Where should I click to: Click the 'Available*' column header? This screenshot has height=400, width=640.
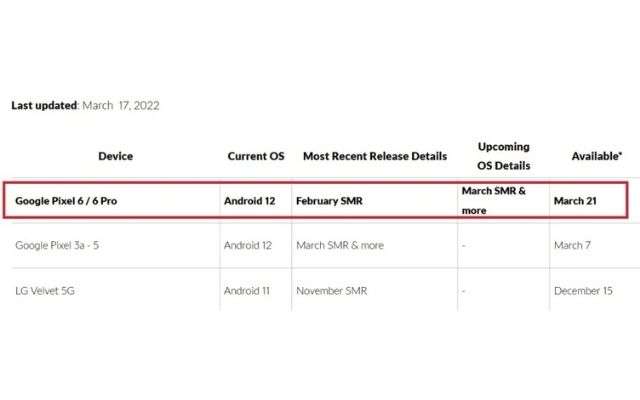pos(597,156)
